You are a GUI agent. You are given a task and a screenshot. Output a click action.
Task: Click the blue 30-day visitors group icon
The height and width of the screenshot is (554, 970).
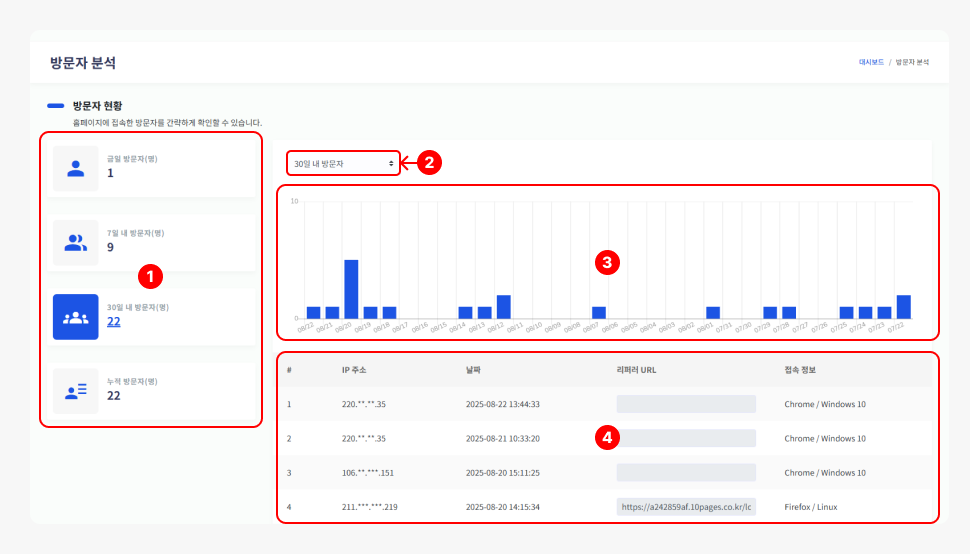pos(76,317)
